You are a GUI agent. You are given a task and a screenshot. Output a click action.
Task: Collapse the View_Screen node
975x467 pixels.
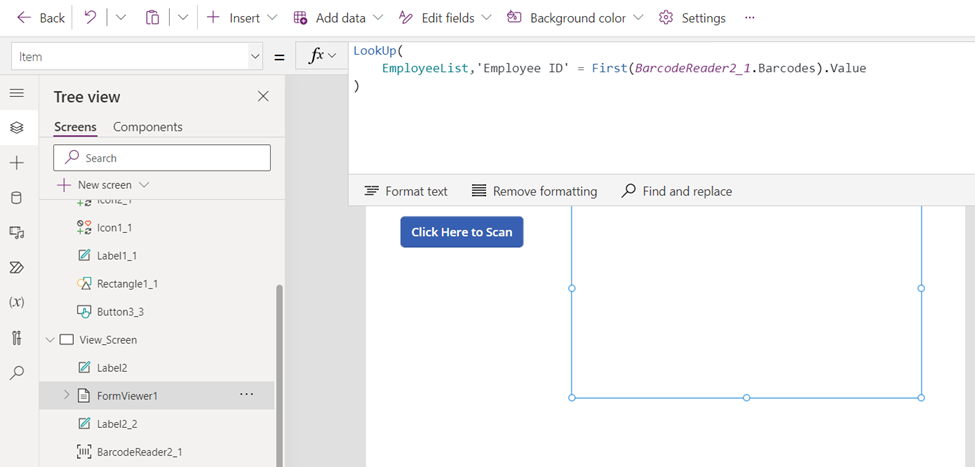(49, 340)
